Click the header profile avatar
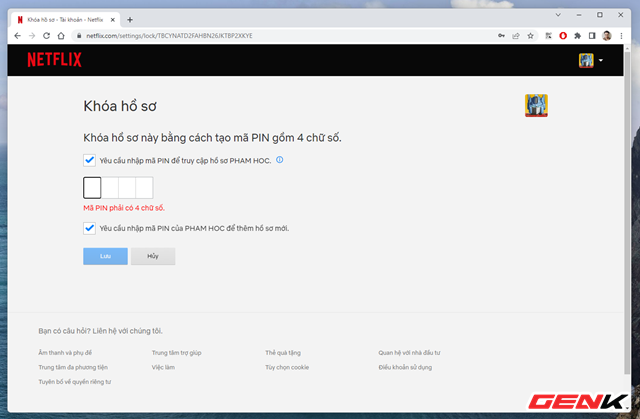Image resolution: width=640 pixels, height=419 pixels. click(586, 60)
